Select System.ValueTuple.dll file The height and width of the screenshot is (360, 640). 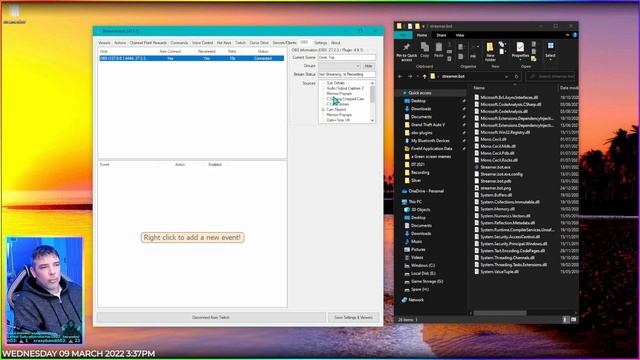(x=499, y=272)
